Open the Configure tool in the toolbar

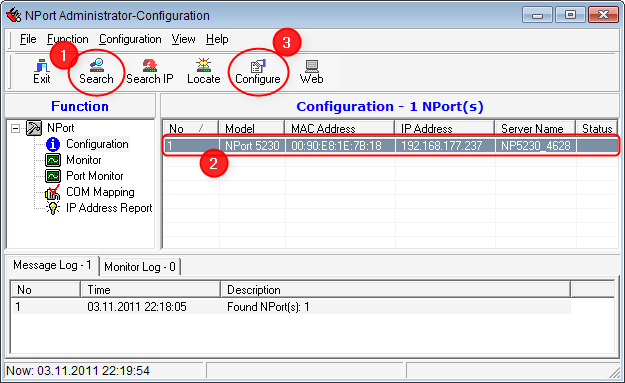pos(257,72)
